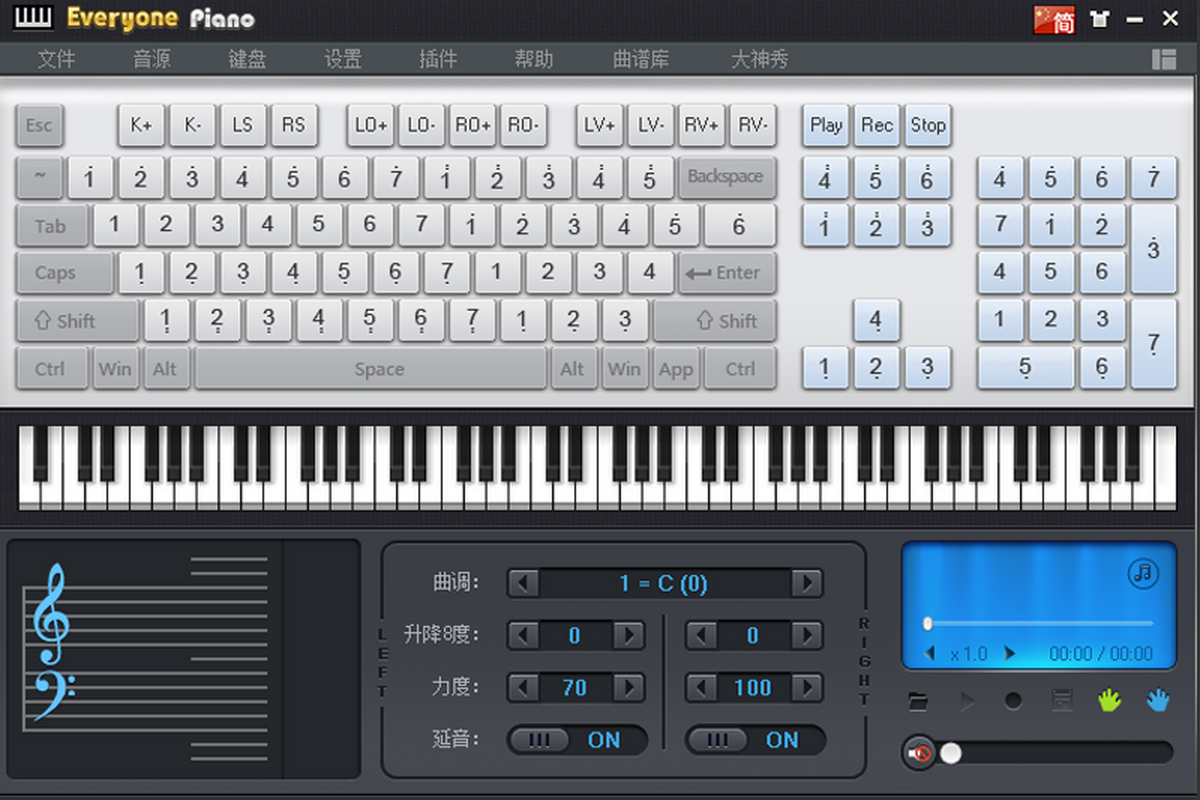Toggle the left hand 延音 sustain switch
Image resolution: width=1200 pixels, height=800 pixels.
click(x=577, y=740)
